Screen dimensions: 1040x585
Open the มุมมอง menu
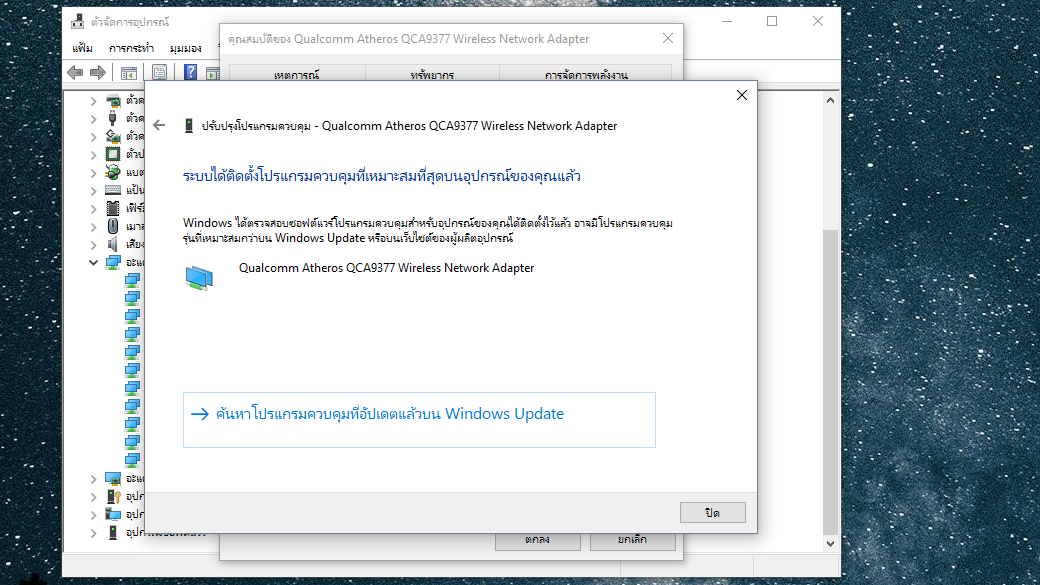click(185, 48)
